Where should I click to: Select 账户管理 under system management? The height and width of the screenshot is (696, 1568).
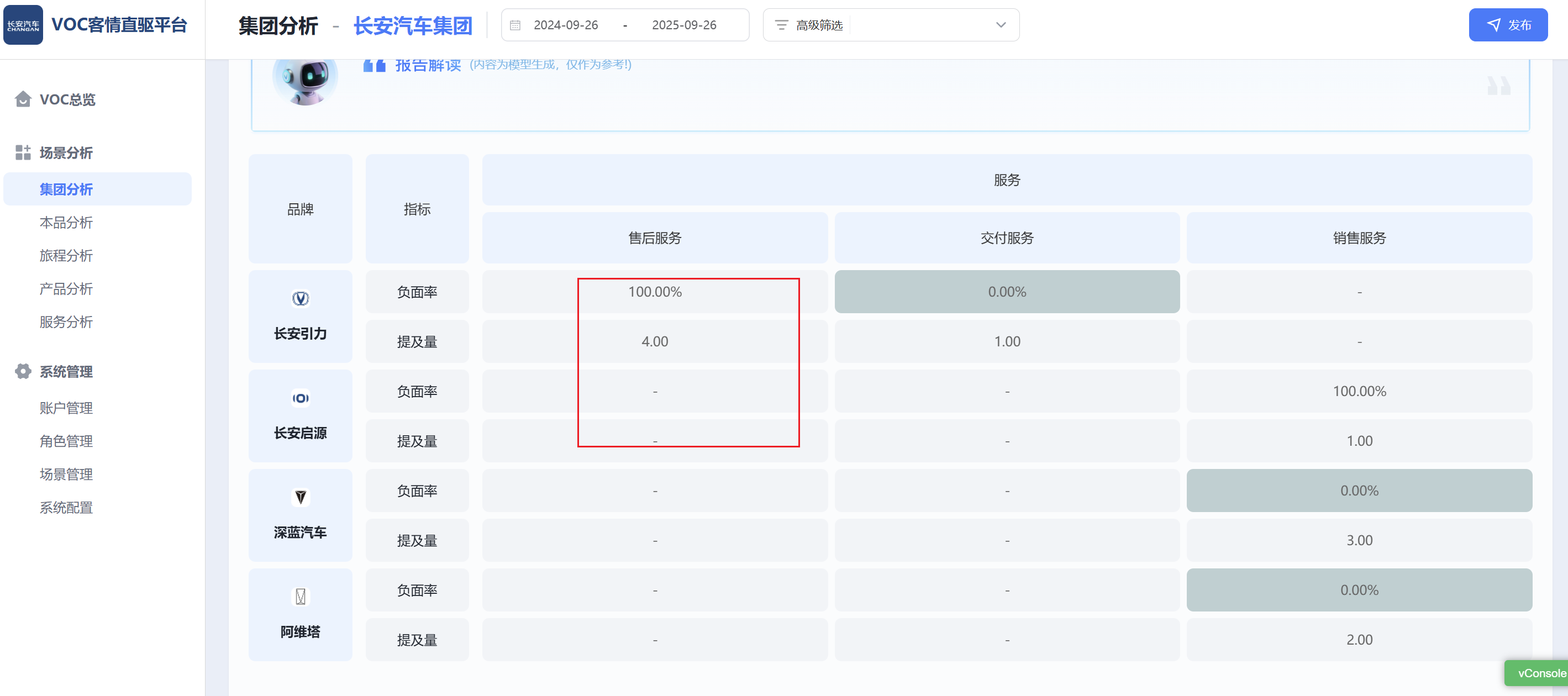click(66, 408)
